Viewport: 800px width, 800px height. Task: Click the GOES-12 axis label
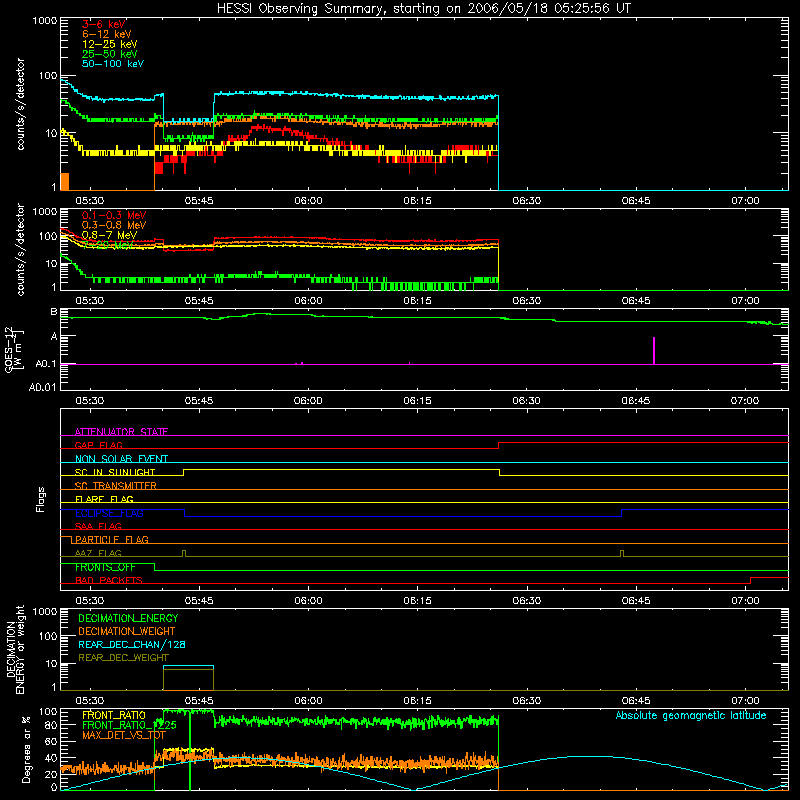click(14, 349)
